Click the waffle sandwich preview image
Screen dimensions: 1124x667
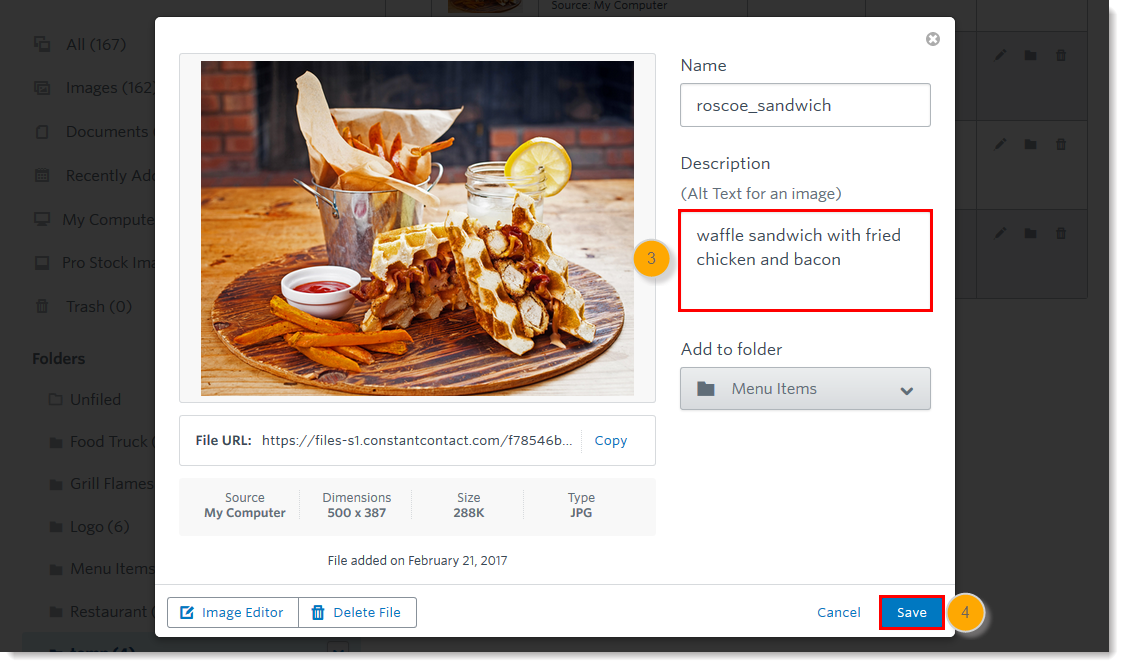tap(416, 228)
